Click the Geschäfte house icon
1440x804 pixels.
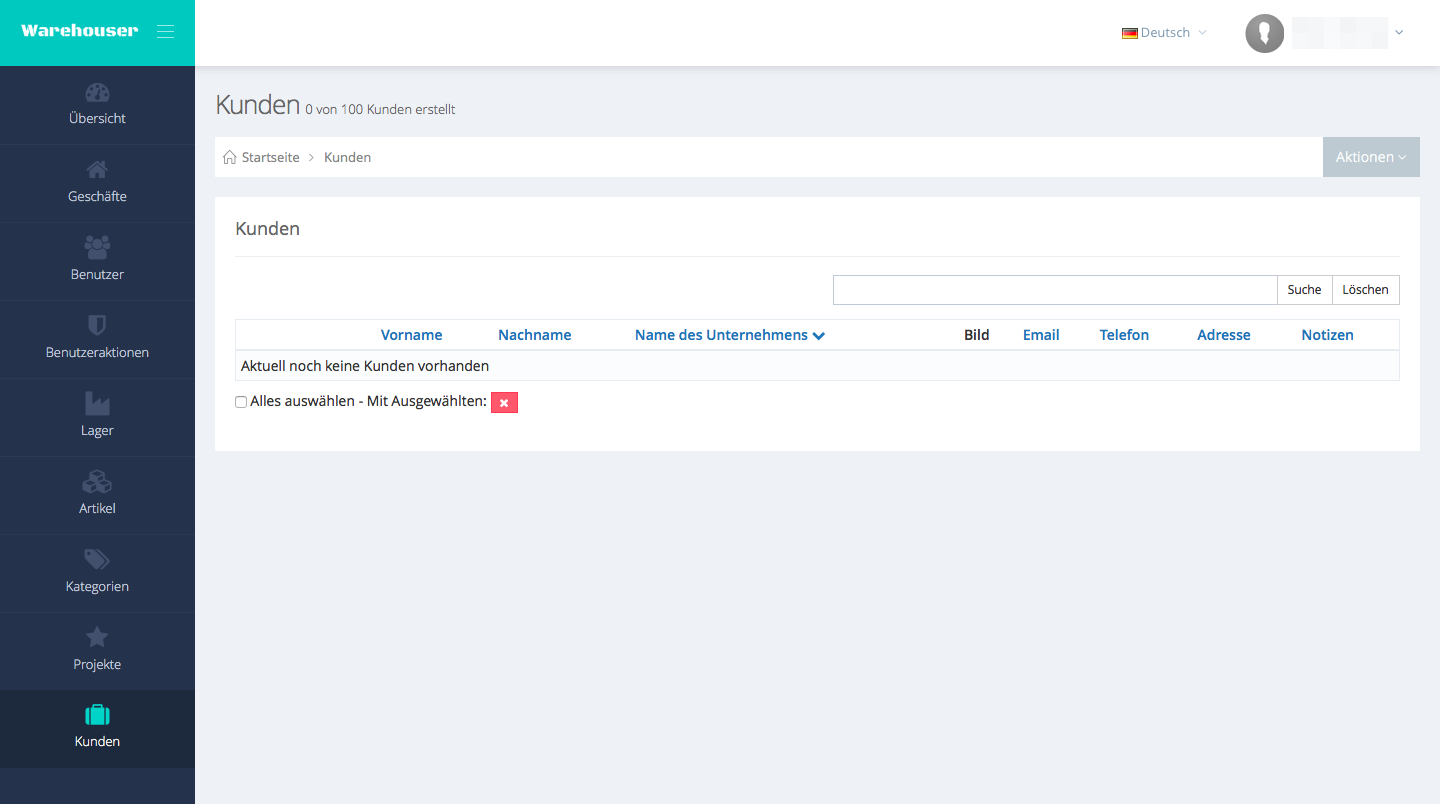(97, 171)
